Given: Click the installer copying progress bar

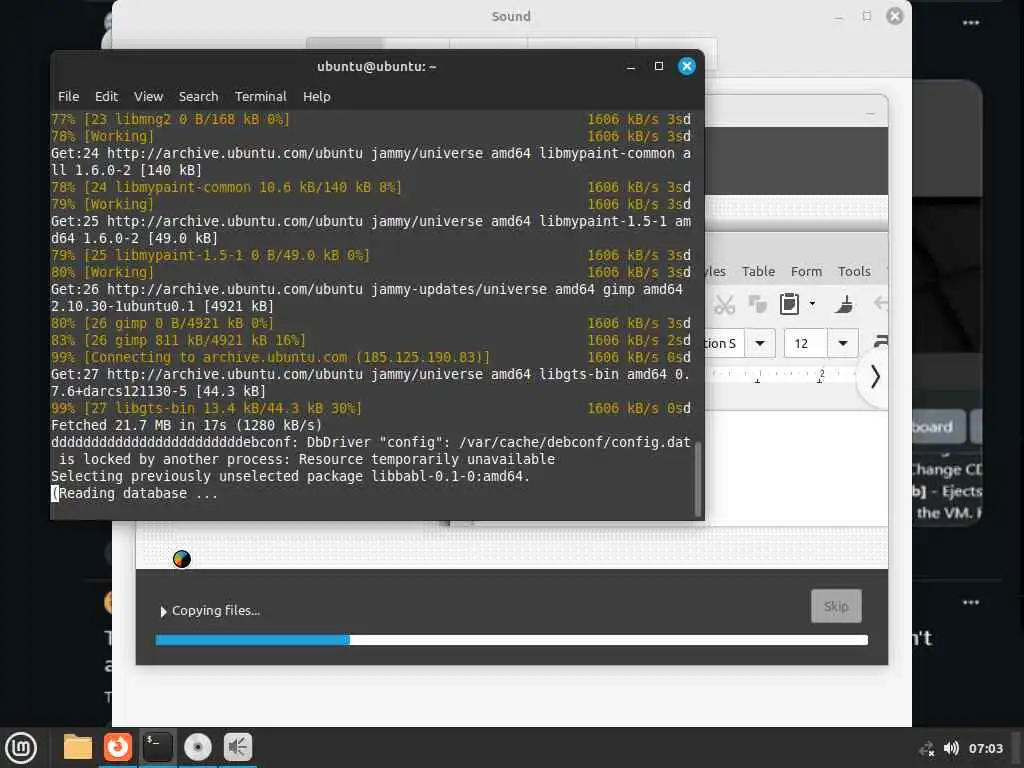Looking at the screenshot, I should tap(511, 640).
